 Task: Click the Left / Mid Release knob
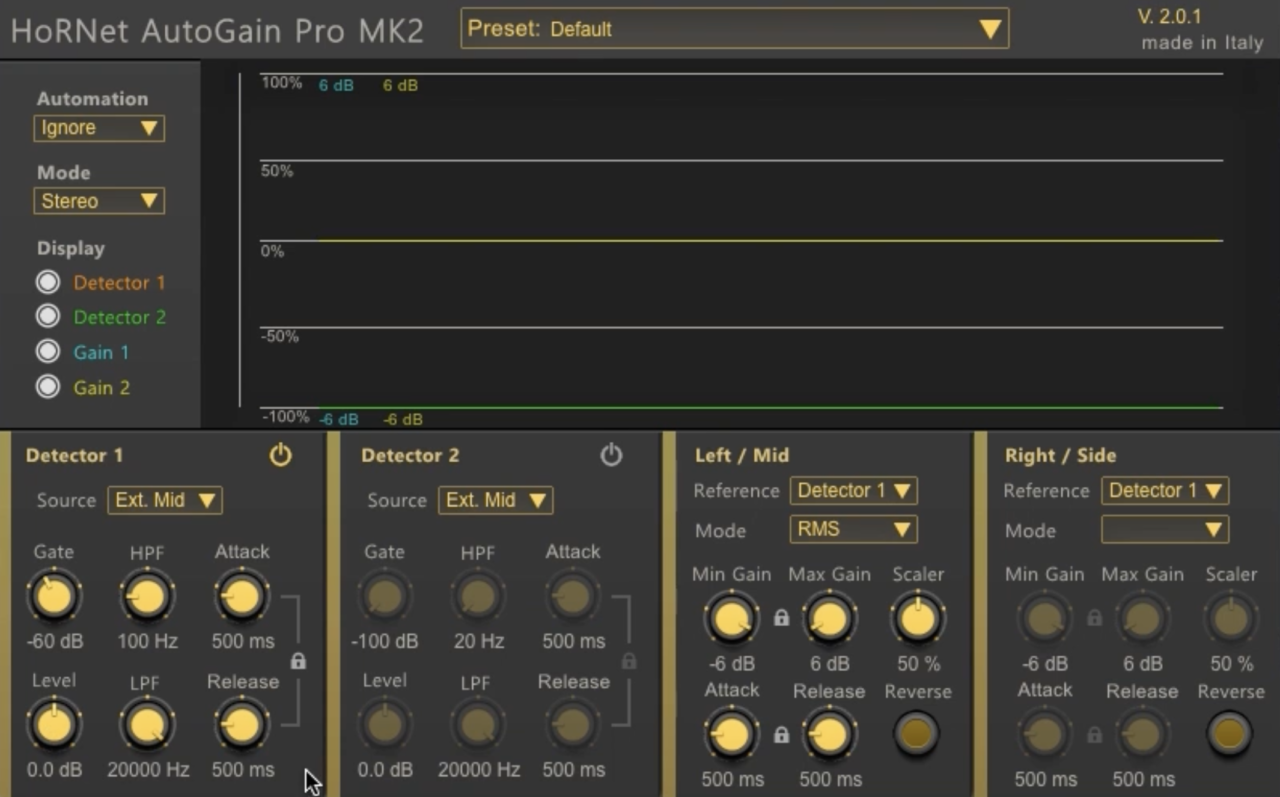click(829, 735)
